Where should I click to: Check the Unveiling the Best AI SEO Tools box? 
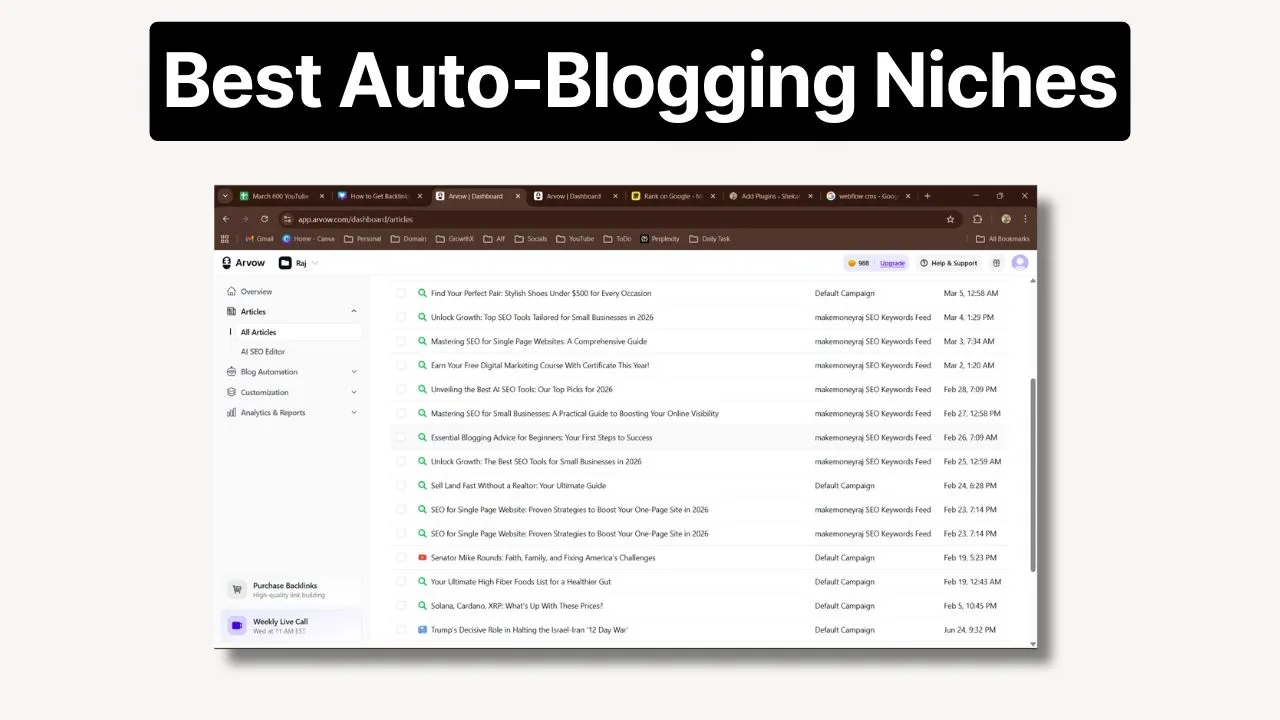coord(401,390)
